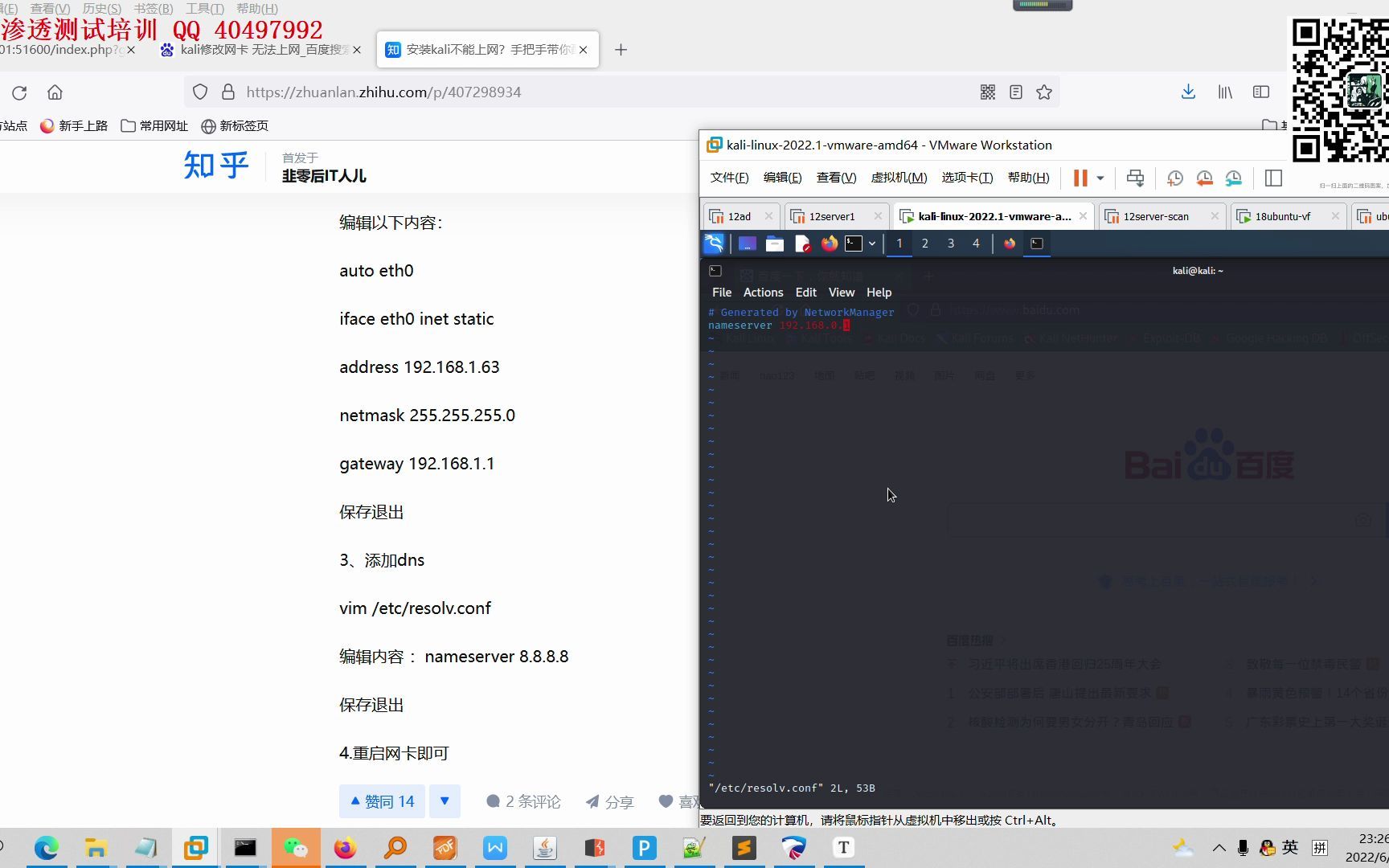Switch to Kali workspace 3
1389x868 pixels.
coord(951,244)
